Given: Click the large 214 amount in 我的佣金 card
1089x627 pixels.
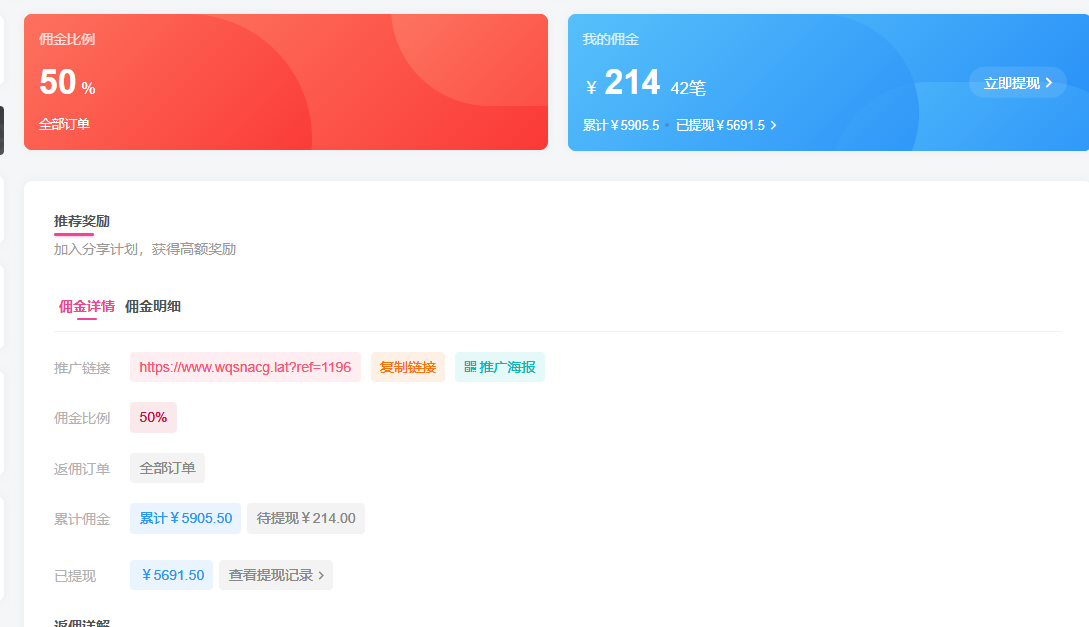Looking at the screenshot, I should [632, 83].
